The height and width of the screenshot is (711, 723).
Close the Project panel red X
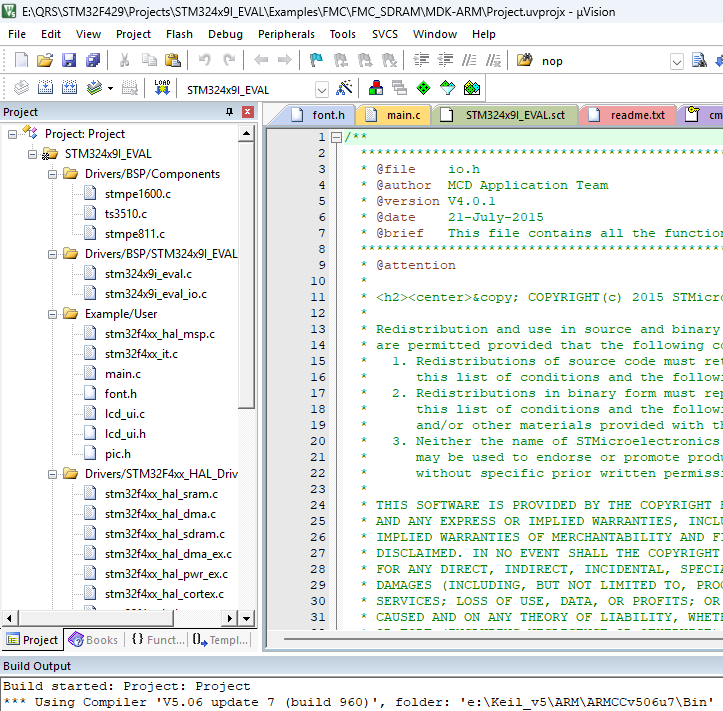tap(248, 112)
